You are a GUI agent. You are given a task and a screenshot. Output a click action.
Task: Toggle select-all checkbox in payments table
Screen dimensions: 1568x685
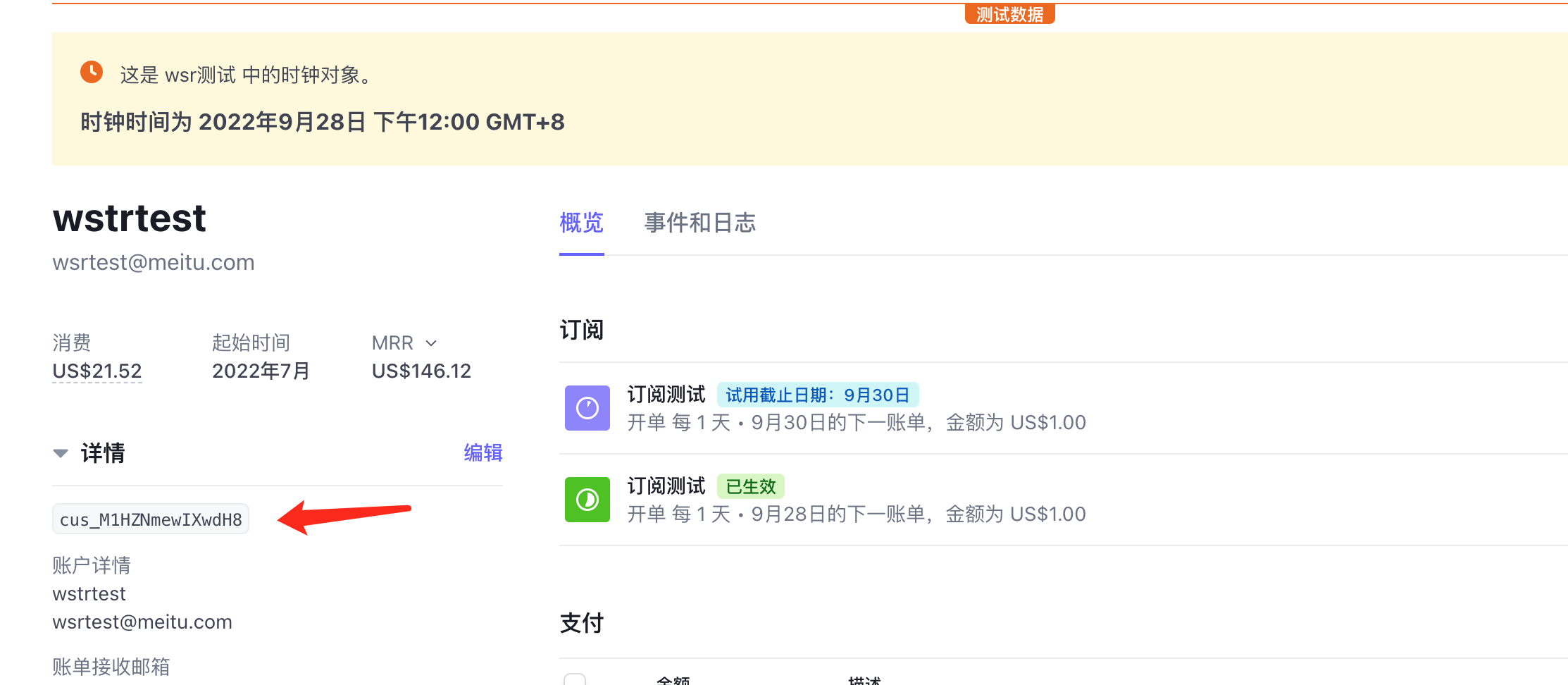(x=575, y=679)
